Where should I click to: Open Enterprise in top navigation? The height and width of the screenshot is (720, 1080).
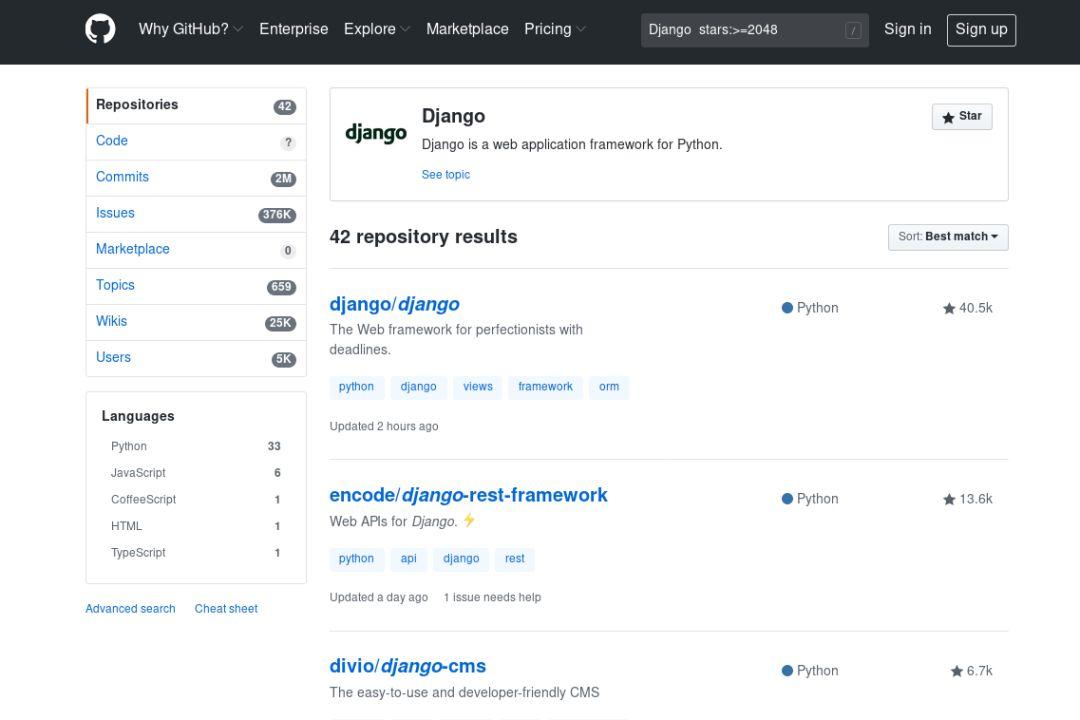tap(293, 29)
